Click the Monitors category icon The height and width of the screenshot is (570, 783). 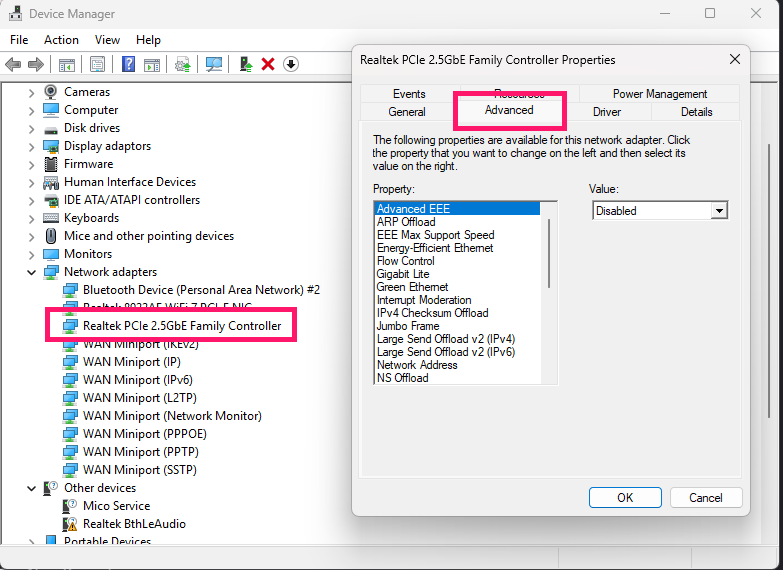coord(50,254)
